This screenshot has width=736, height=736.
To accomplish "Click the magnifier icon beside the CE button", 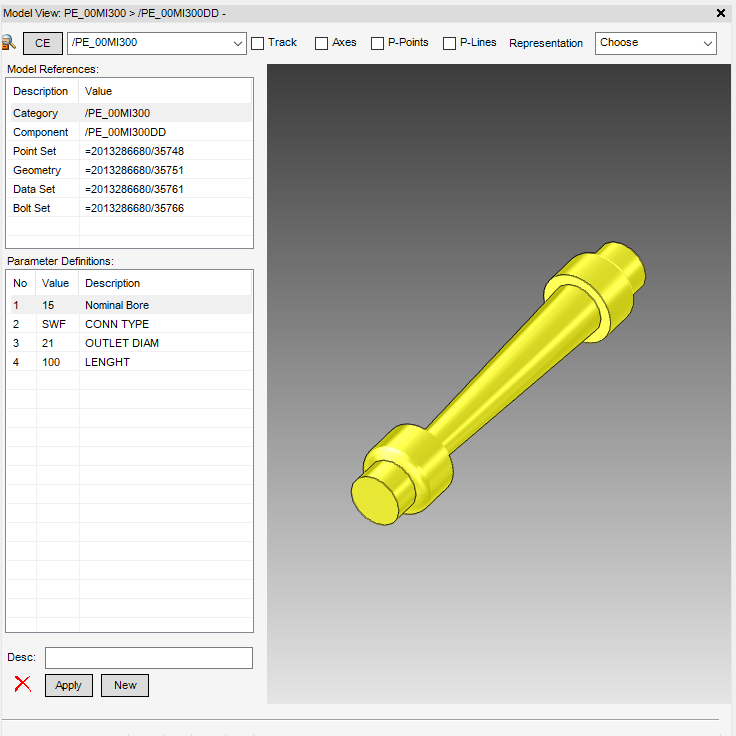I will click(x=9, y=43).
